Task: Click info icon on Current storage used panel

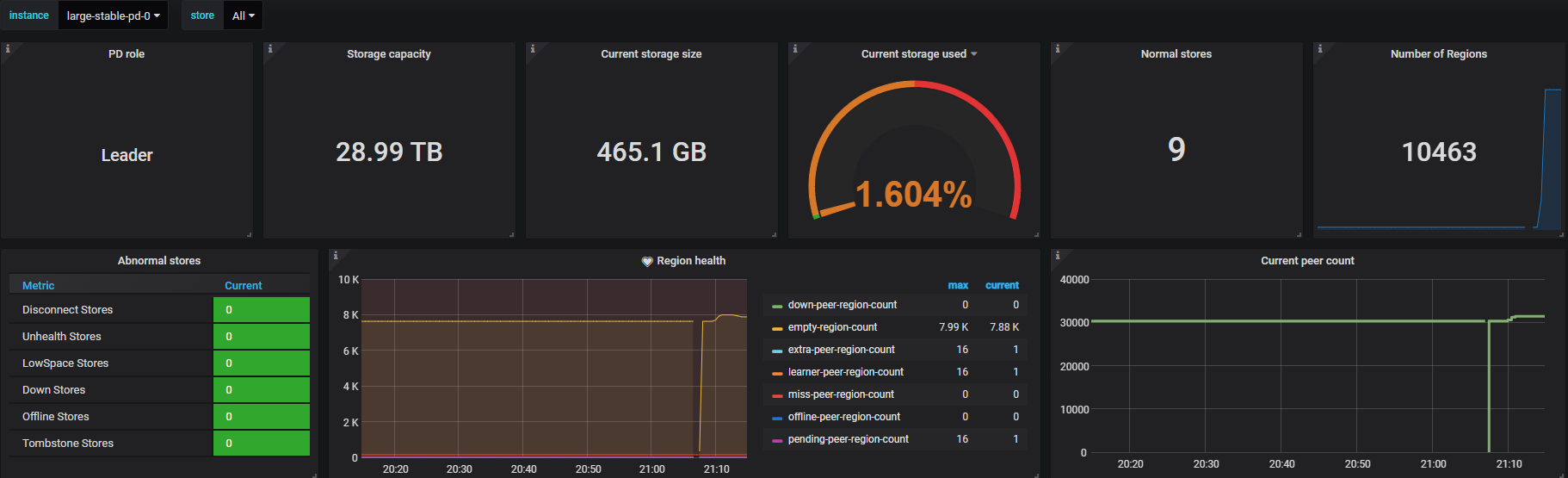Action: pyautogui.click(x=795, y=49)
